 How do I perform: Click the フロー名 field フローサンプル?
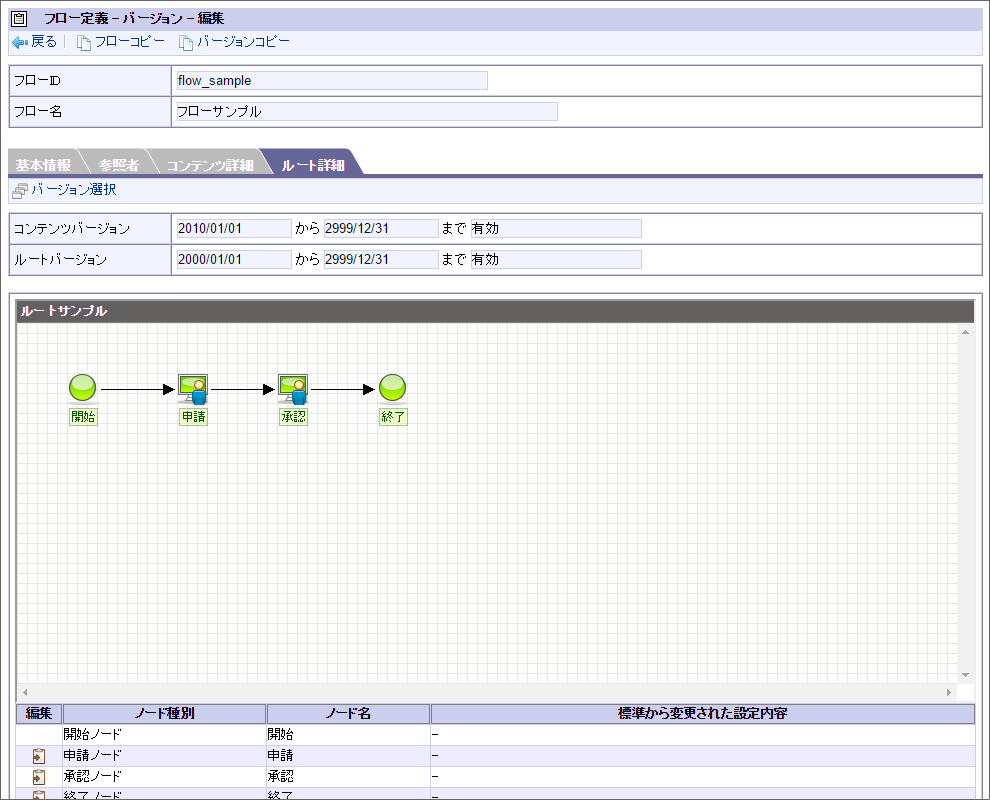(x=367, y=112)
